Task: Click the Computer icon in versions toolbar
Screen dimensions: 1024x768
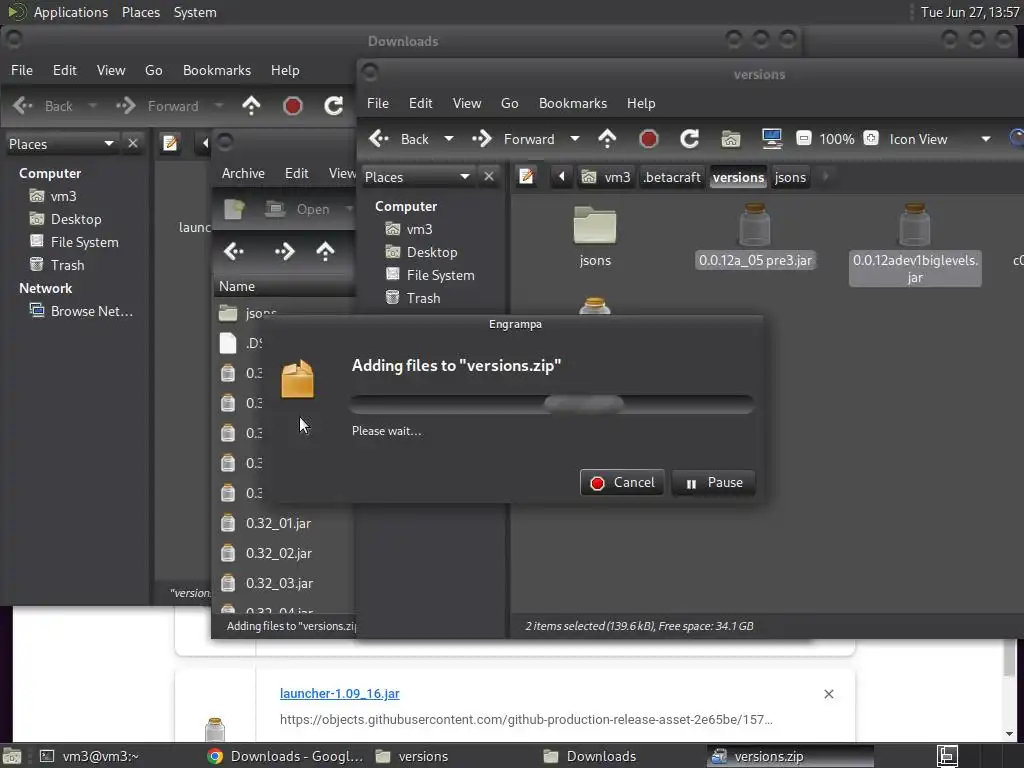Action: click(x=772, y=139)
